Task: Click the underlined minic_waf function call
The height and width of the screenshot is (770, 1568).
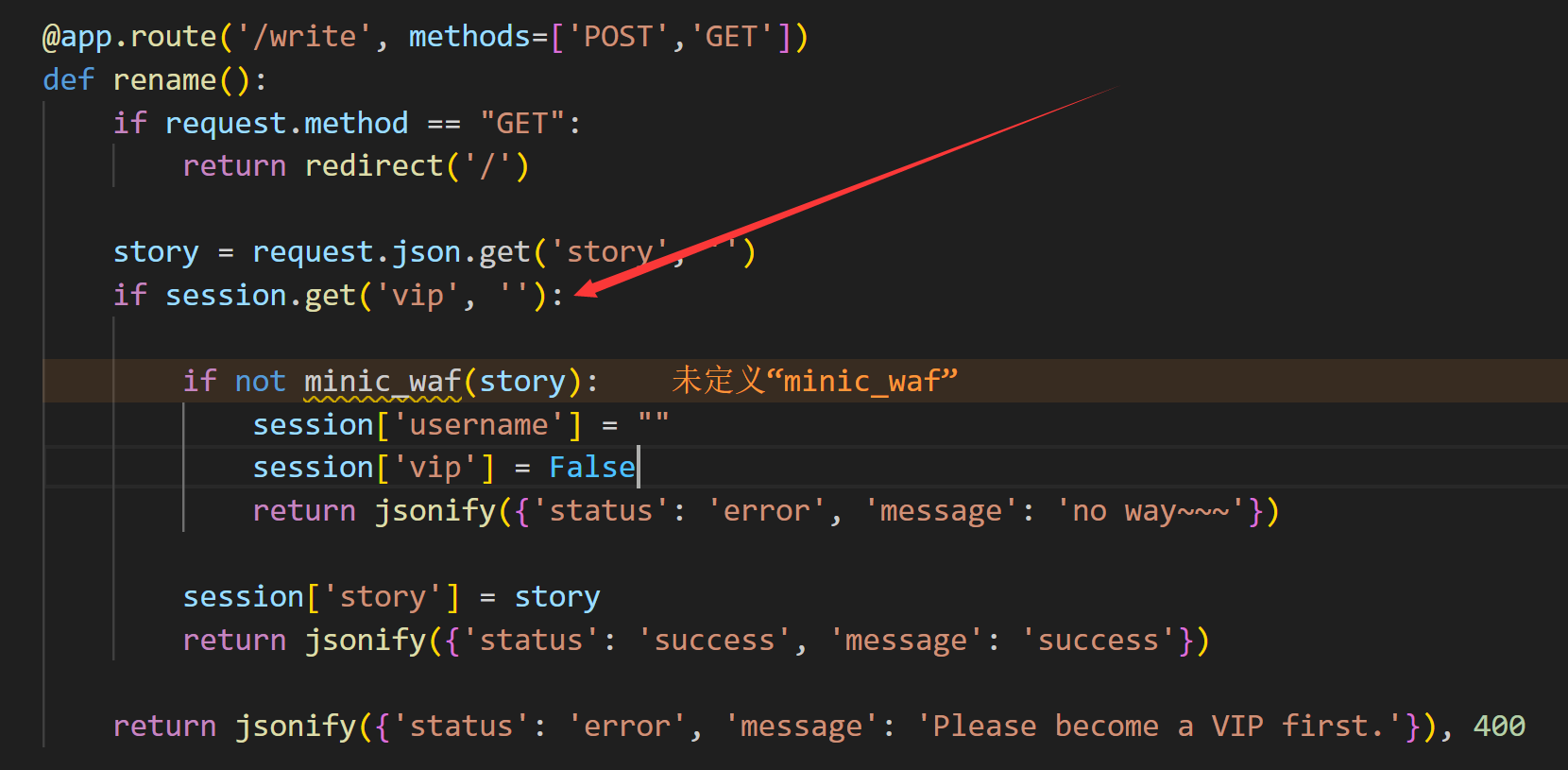Action: pyautogui.click(x=383, y=382)
